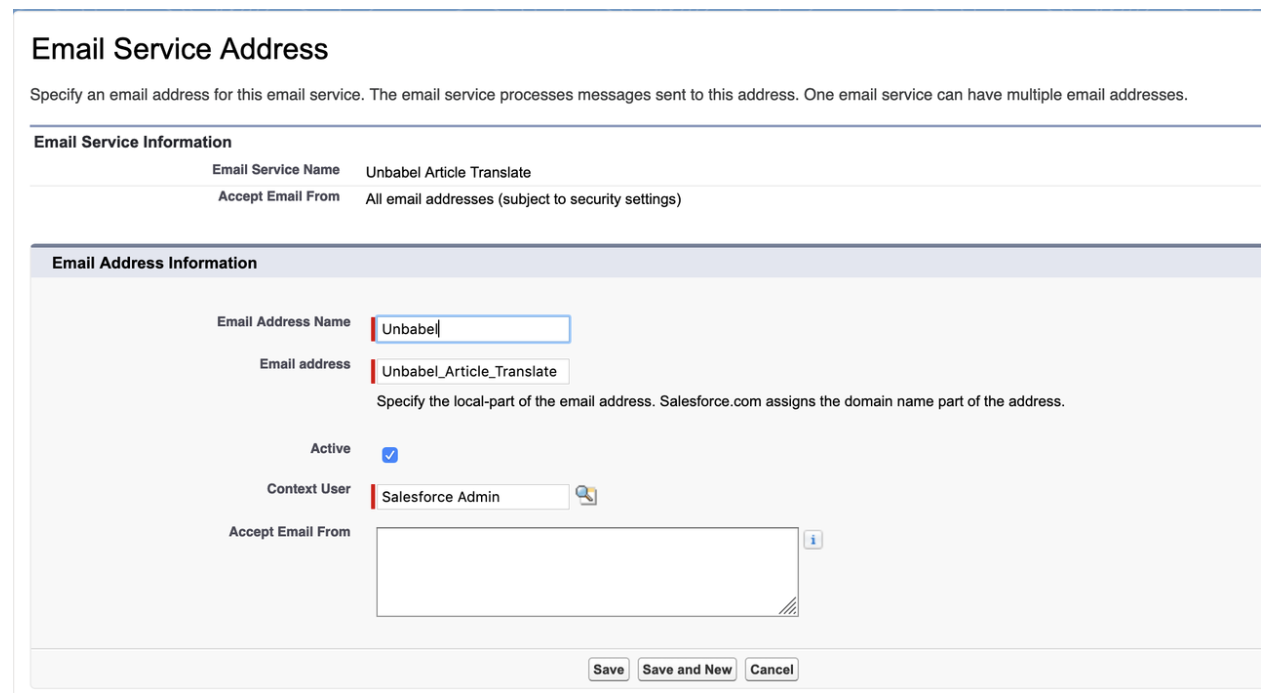The image size is (1281, 699).
Task: Focus the Email Address Name field
Action: coord(473,329)
